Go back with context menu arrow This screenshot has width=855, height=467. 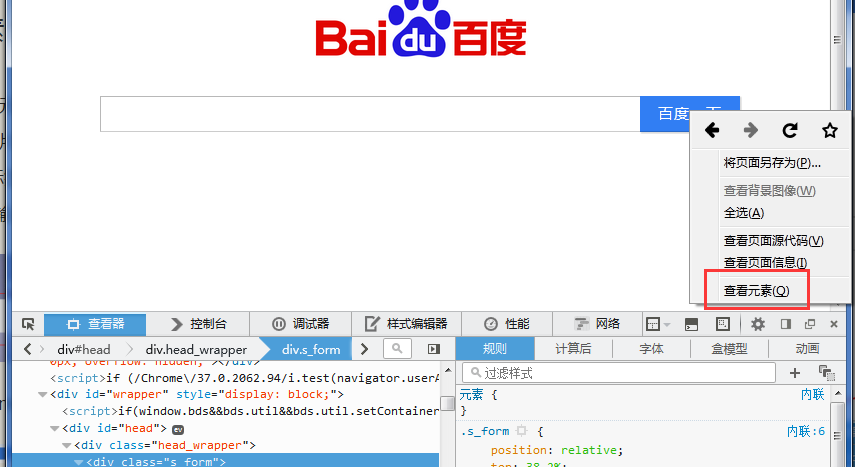click(x=712, y=130)
